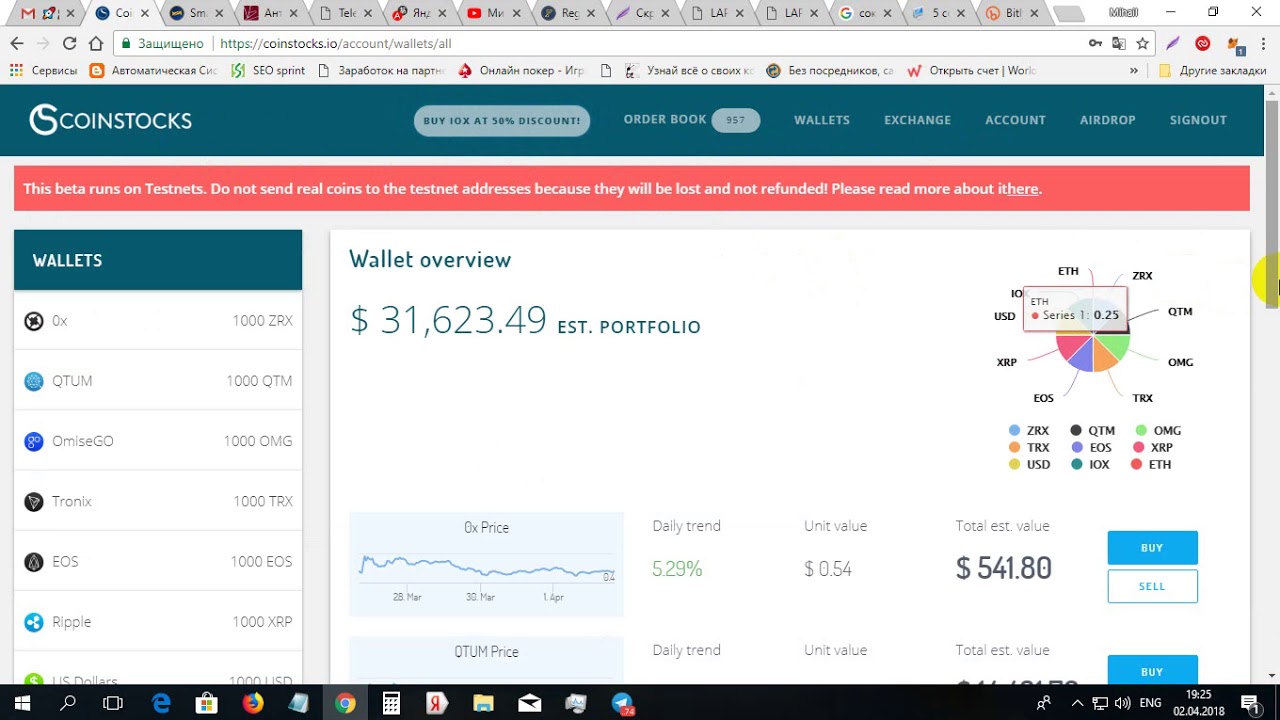Viewport: 1280px width, 720px height.
Task: Open the translate page icon
Action: pos(1119,44)
